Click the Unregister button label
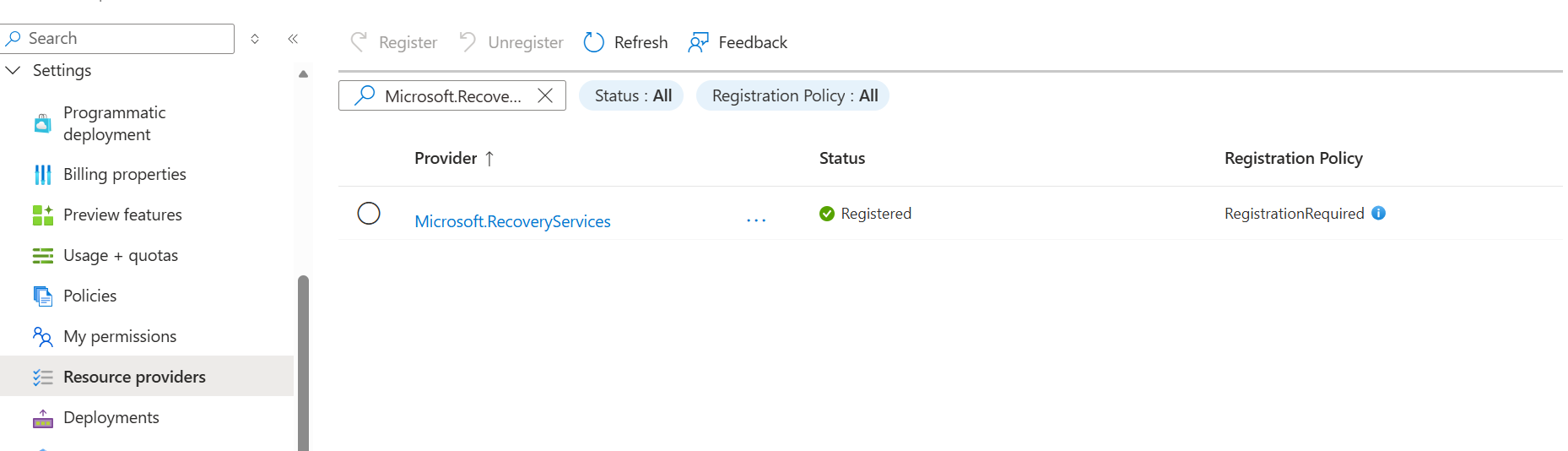The height and width of the screenshot is (451, 1568). [525, 42]
